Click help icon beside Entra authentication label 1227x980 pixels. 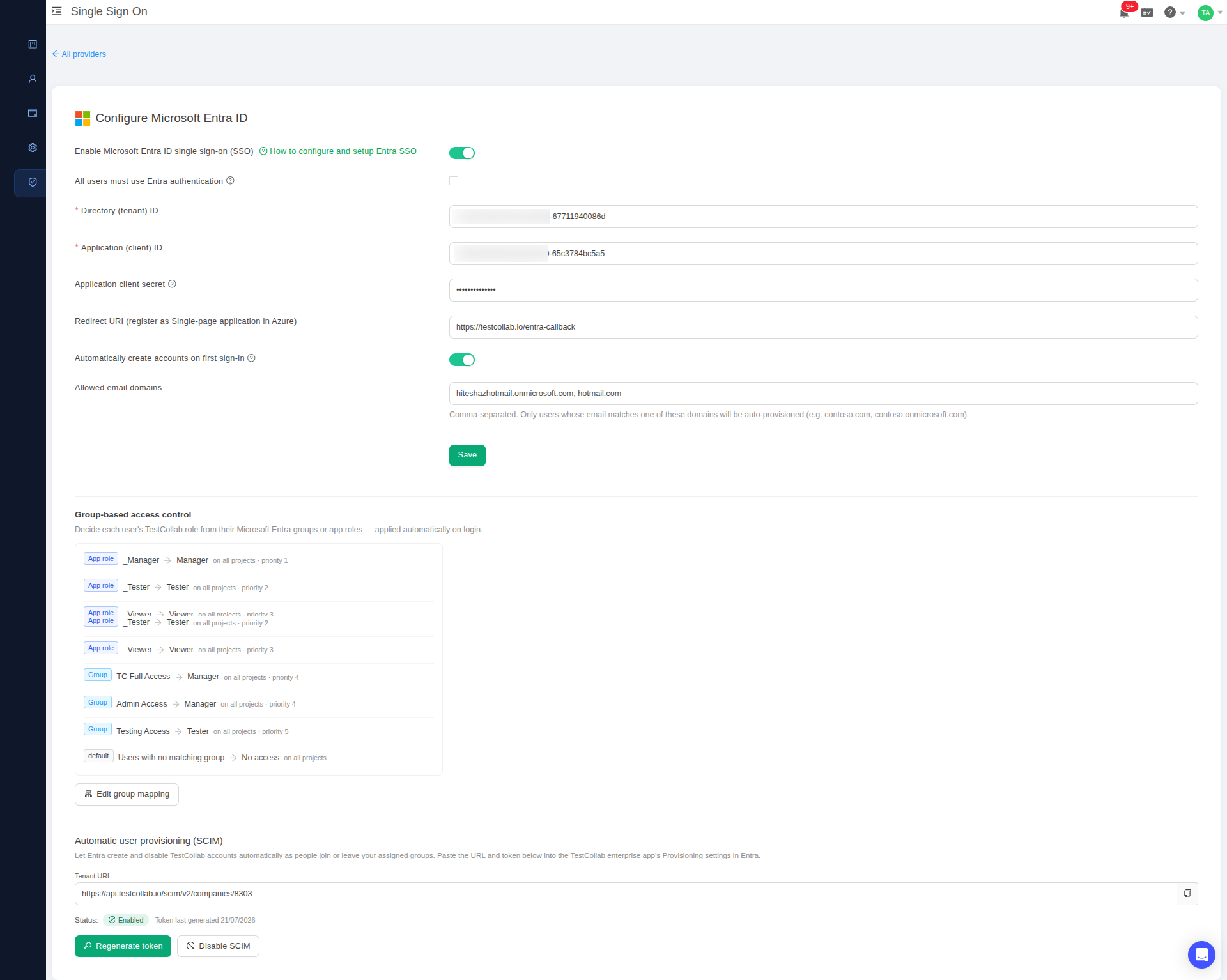tap(231, 181)
